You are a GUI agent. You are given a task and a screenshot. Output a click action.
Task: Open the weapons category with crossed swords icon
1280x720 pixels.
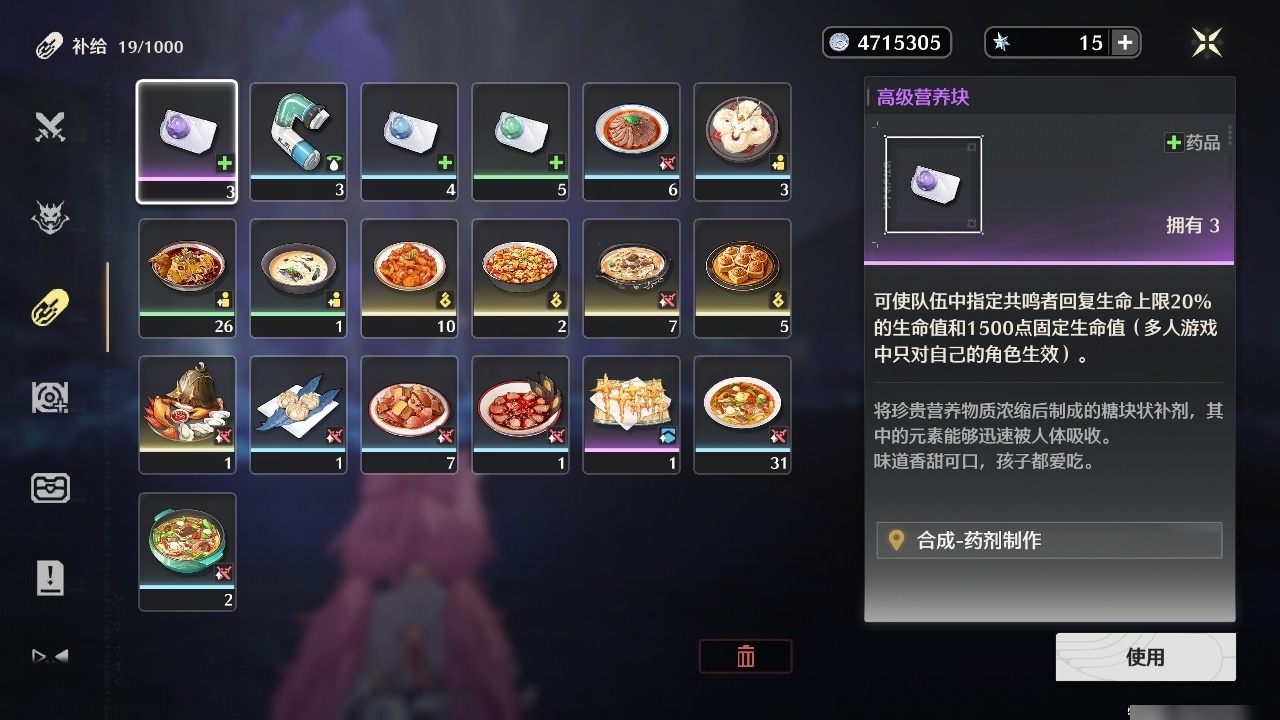click(x=50, y=126)
